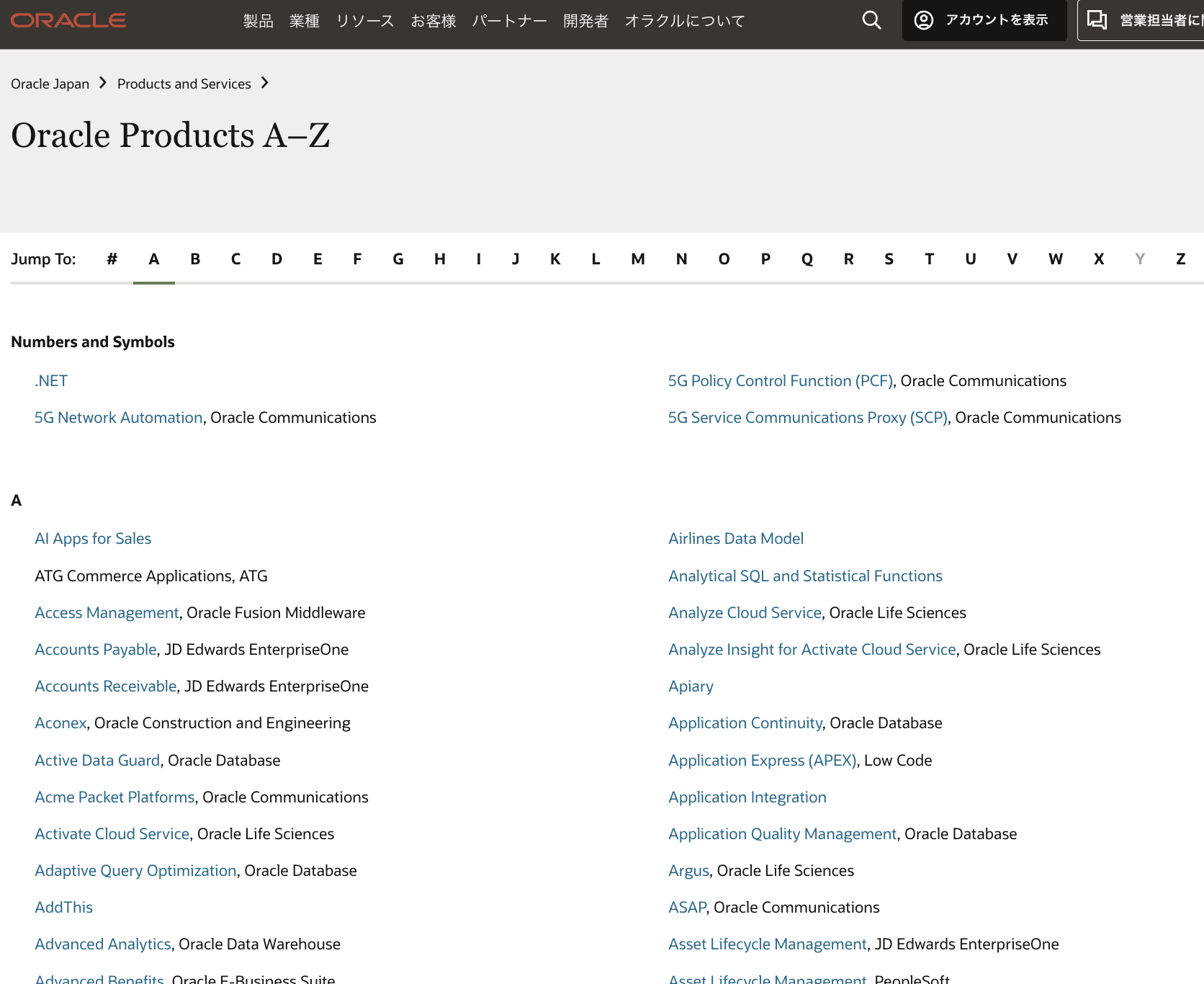Open the リソース menu
Screen dimensions: 1204x984
364,21
